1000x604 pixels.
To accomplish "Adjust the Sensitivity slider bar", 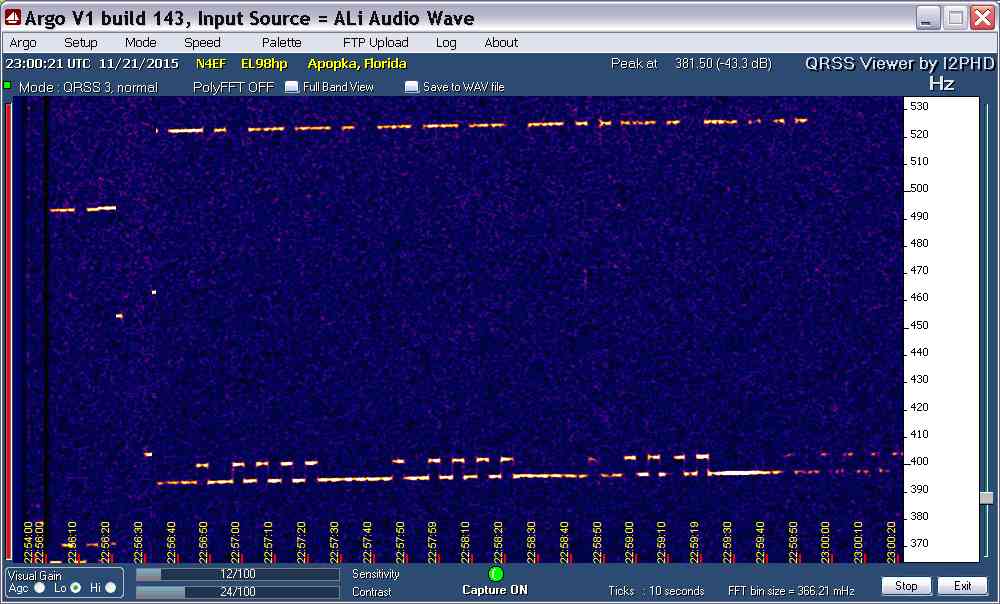I will [236, 575].
